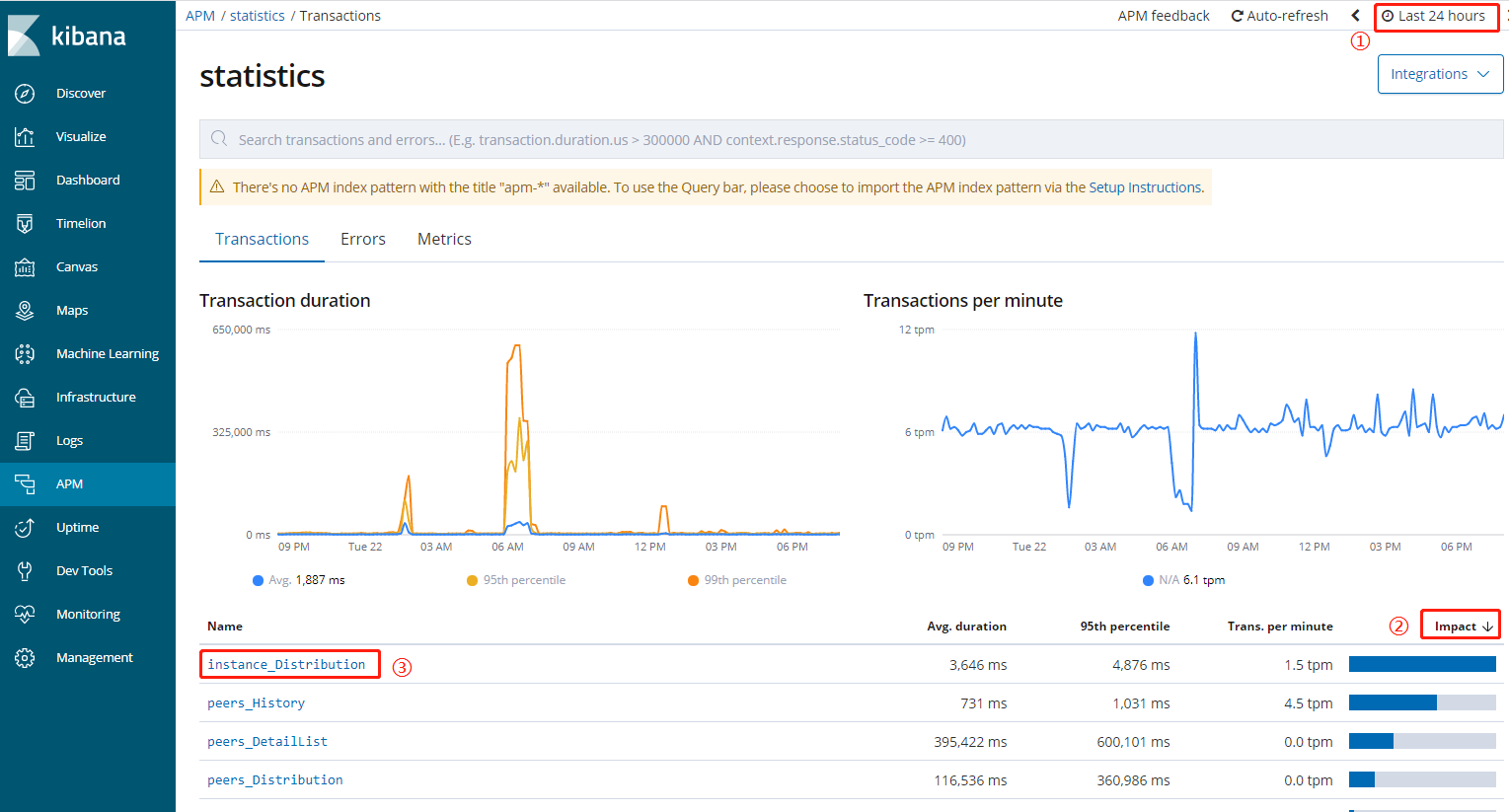Sort the table by Impact column
The image size is (1509, 812).
point(1462,627)
